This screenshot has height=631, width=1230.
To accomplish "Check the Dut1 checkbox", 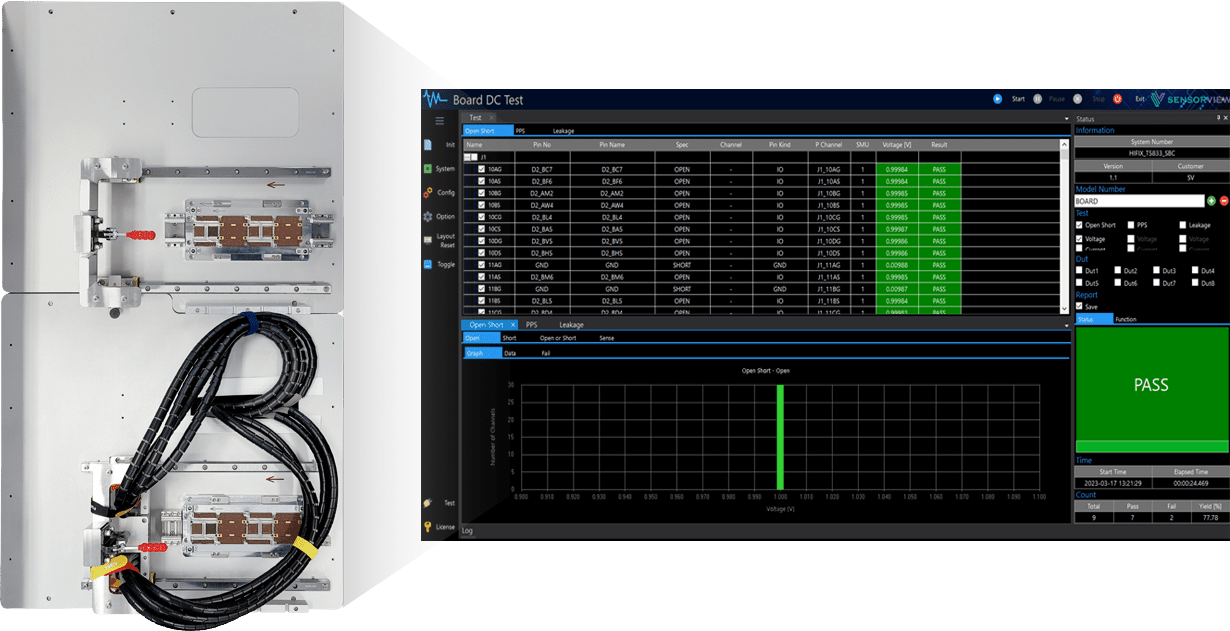I will (x=1080, y=271).
